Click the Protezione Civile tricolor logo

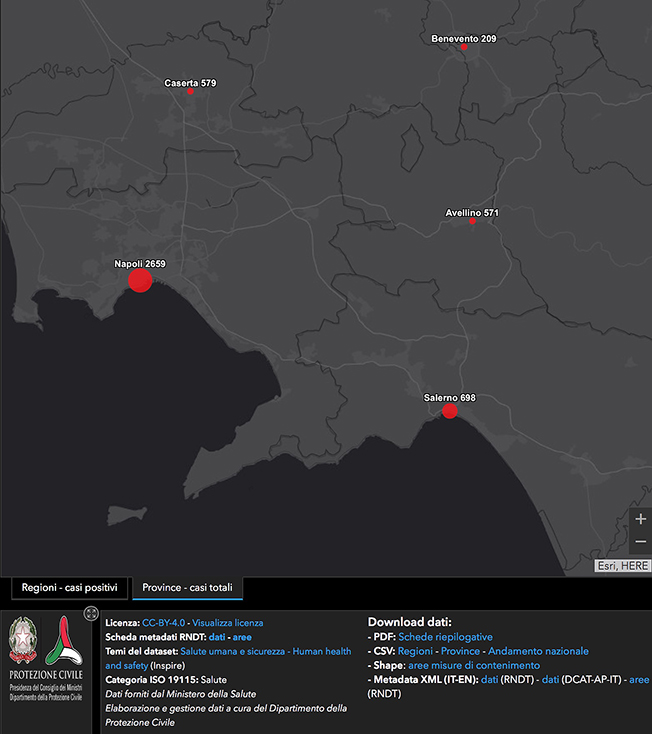64,640
